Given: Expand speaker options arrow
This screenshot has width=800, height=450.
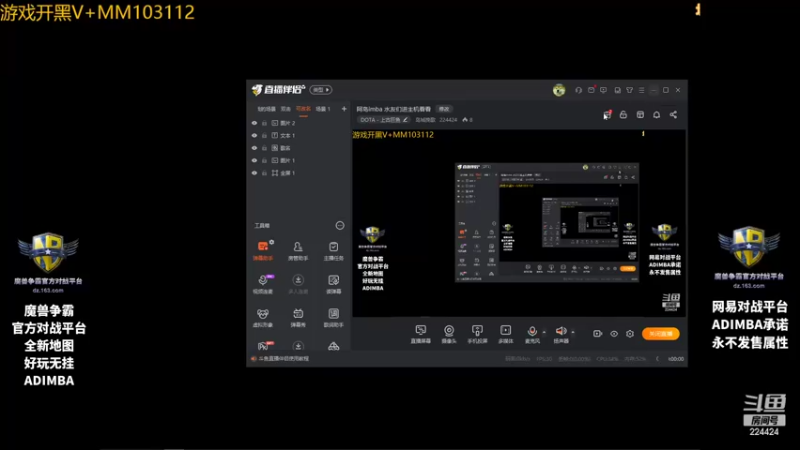Looking at the screenshot, I should tap(573, 332).
